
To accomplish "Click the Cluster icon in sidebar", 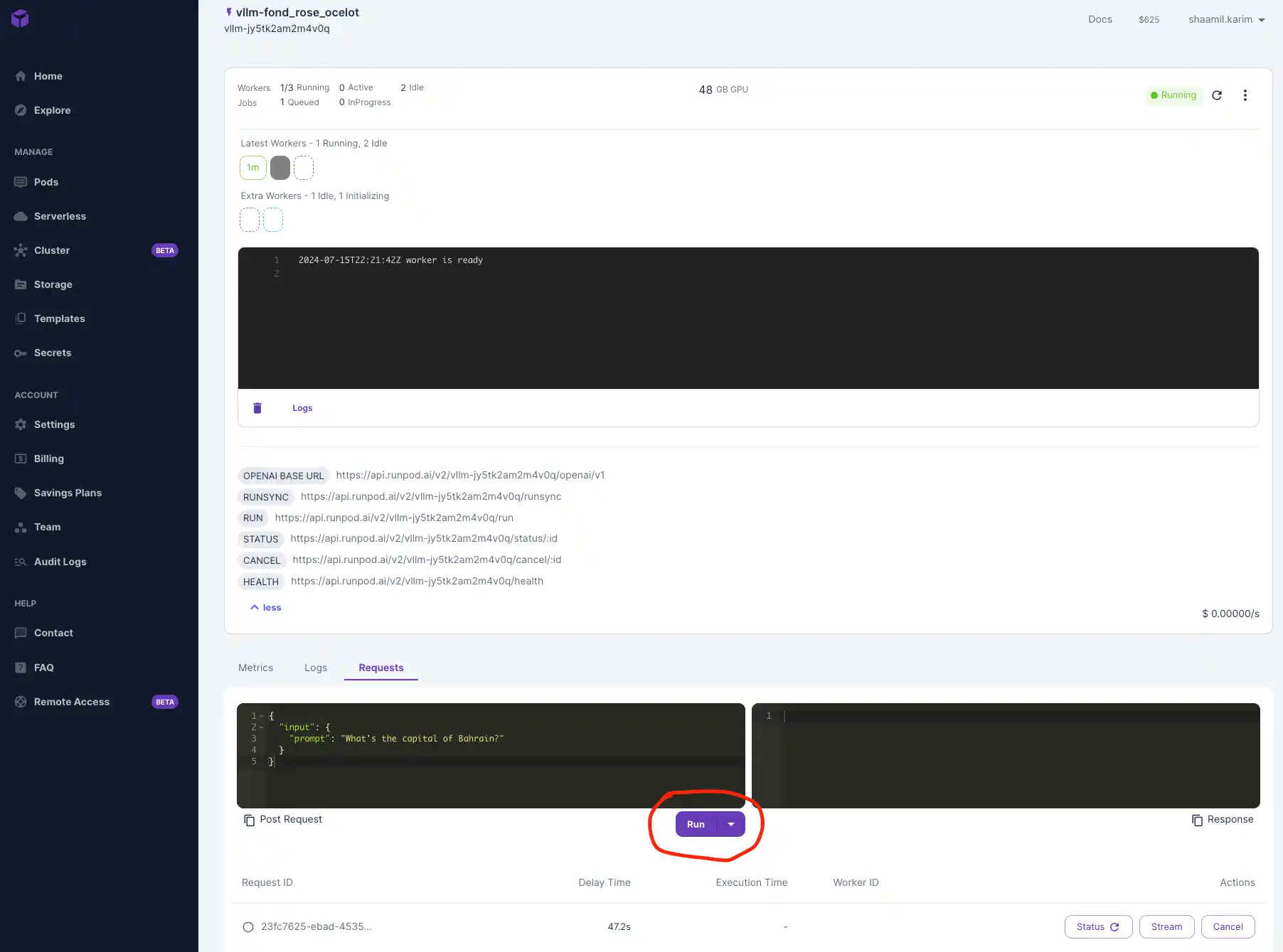I will click(21, 250).
